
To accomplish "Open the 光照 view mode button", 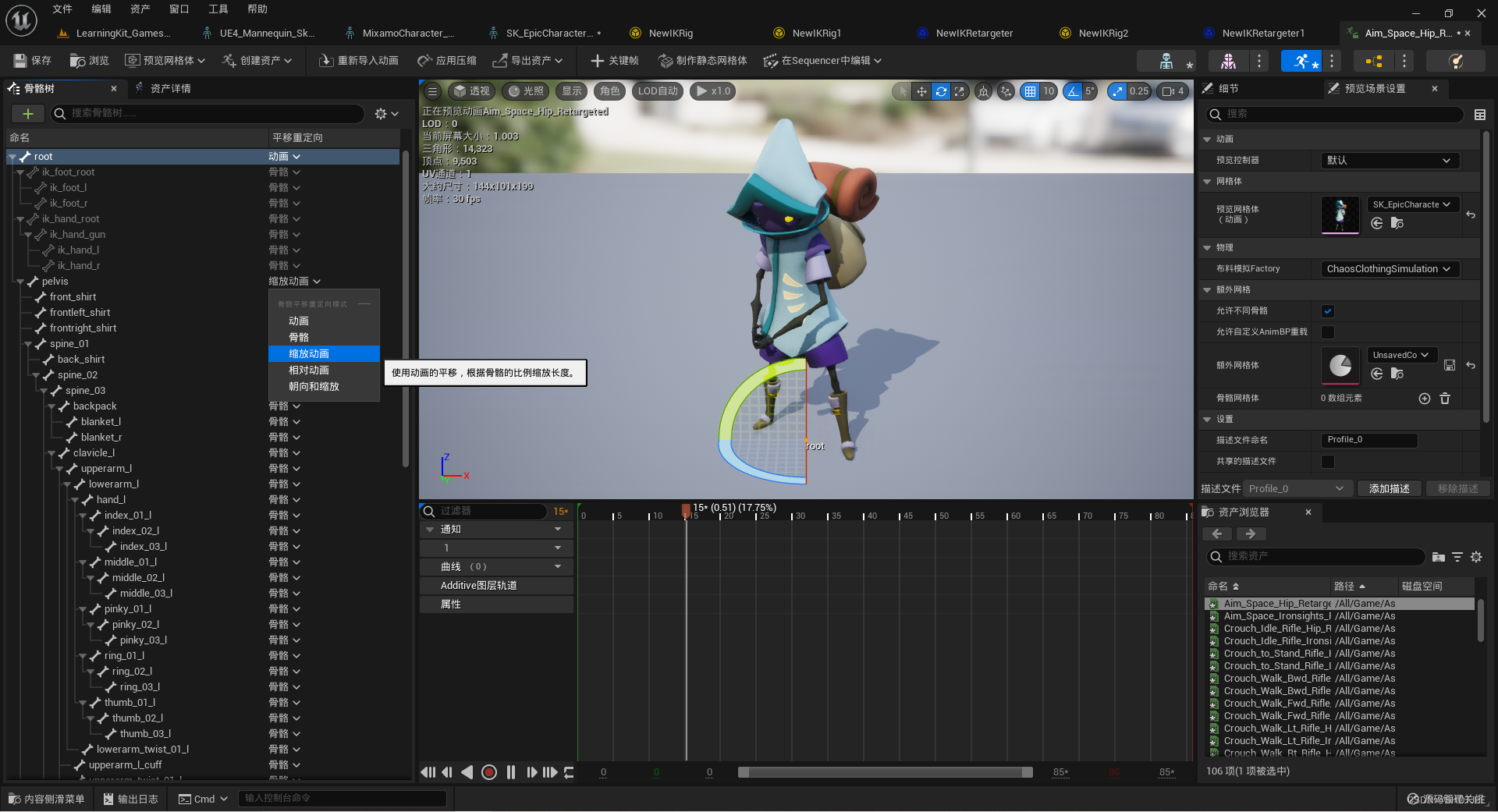I will [525, 91].
